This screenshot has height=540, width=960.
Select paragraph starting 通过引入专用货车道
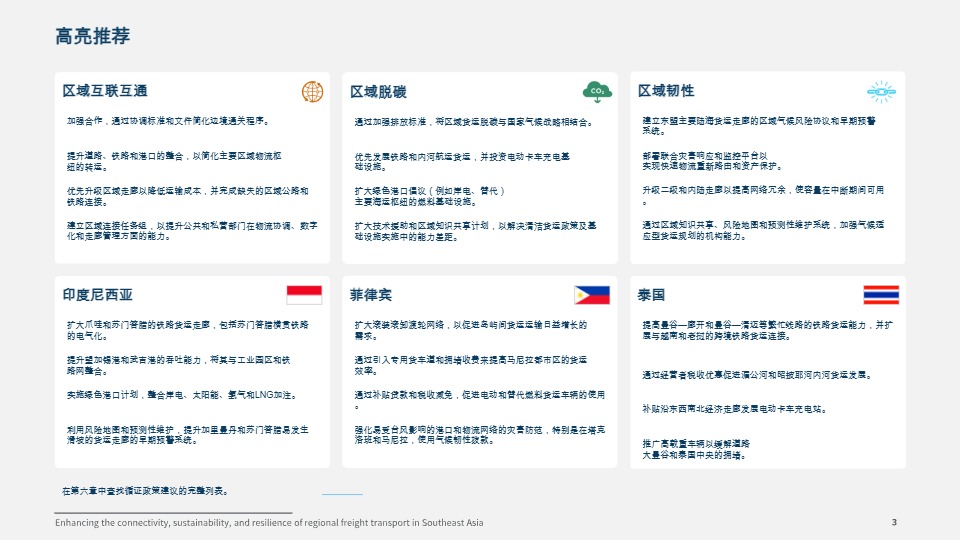coord(470,366)
